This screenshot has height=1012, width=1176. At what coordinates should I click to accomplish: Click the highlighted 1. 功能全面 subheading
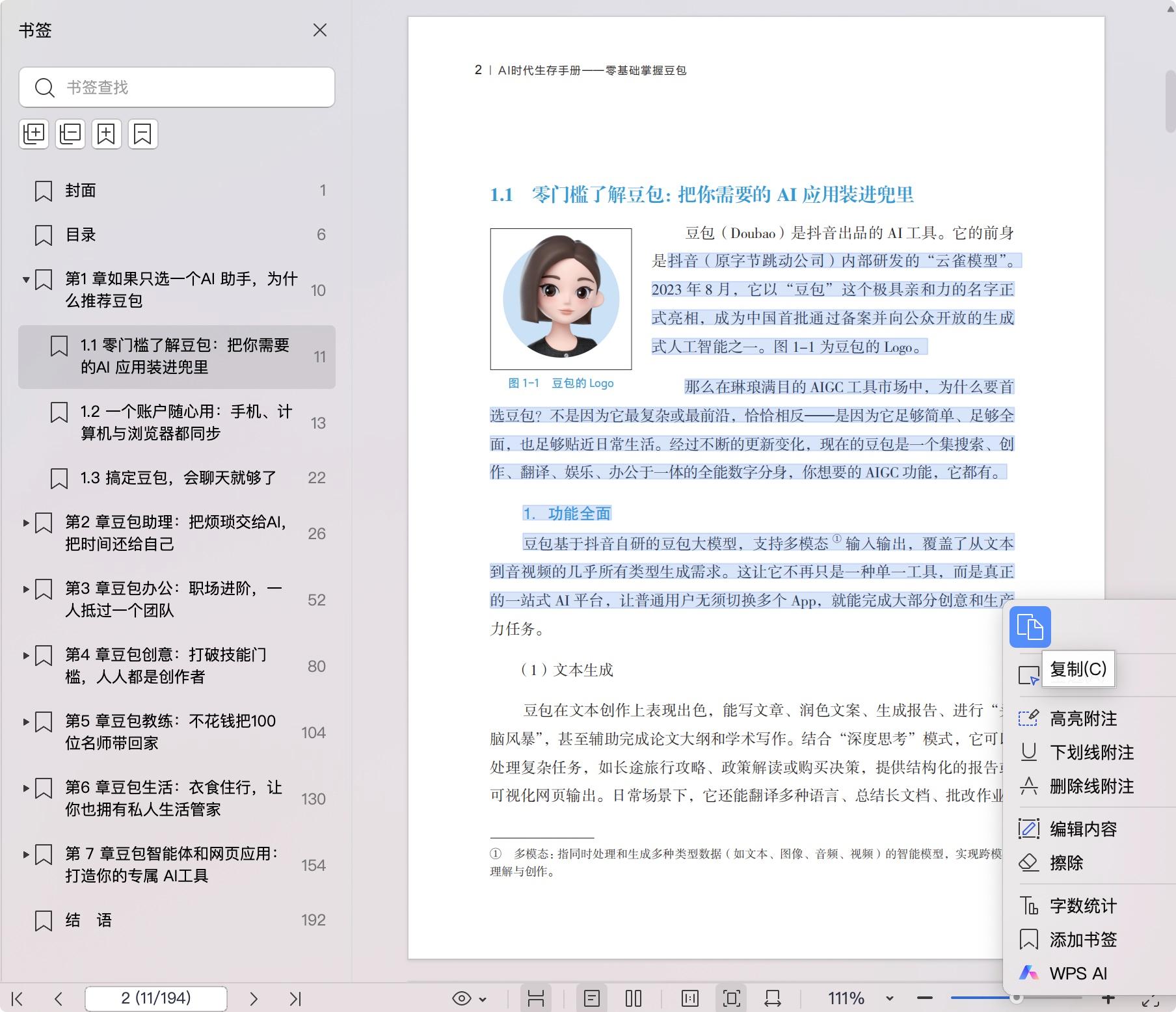(567, 514)
